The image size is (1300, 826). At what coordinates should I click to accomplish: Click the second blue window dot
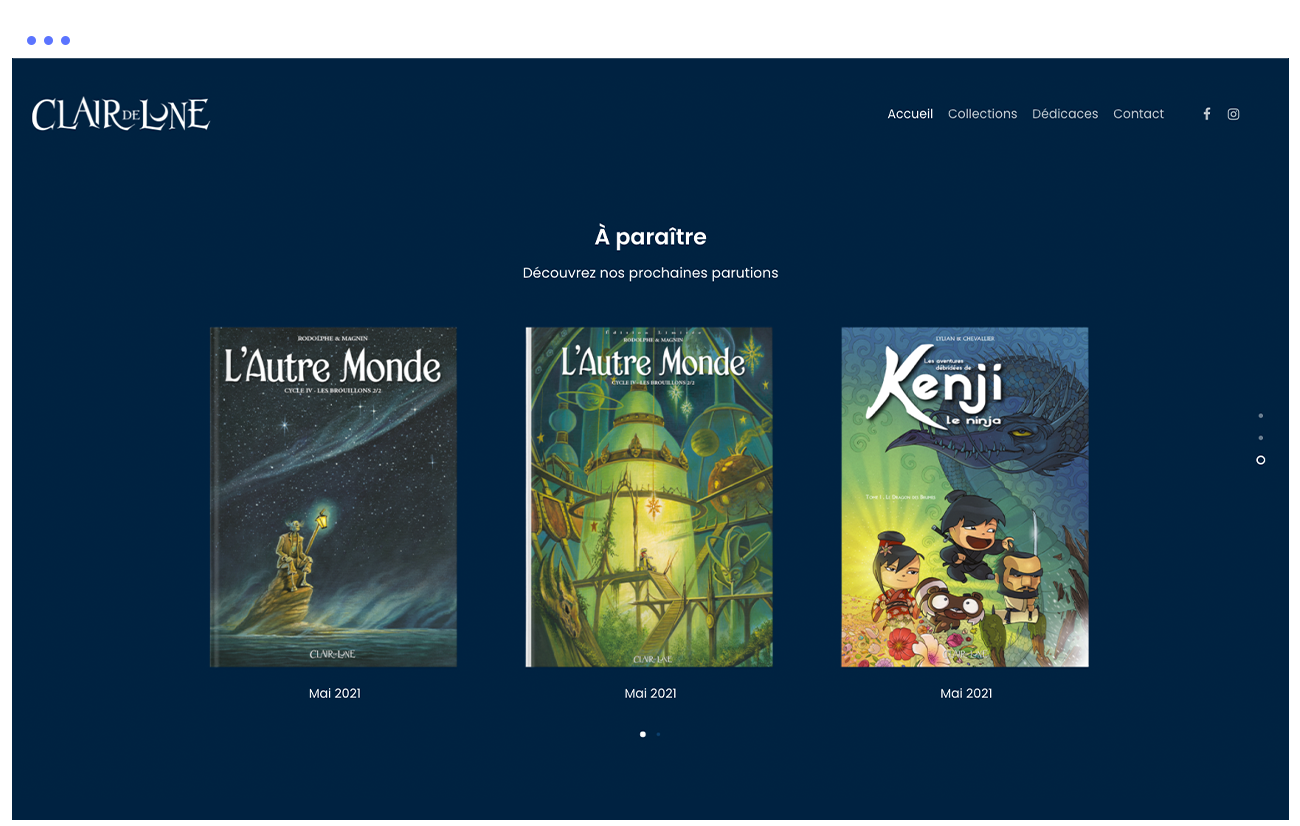[x=48, y=41]
